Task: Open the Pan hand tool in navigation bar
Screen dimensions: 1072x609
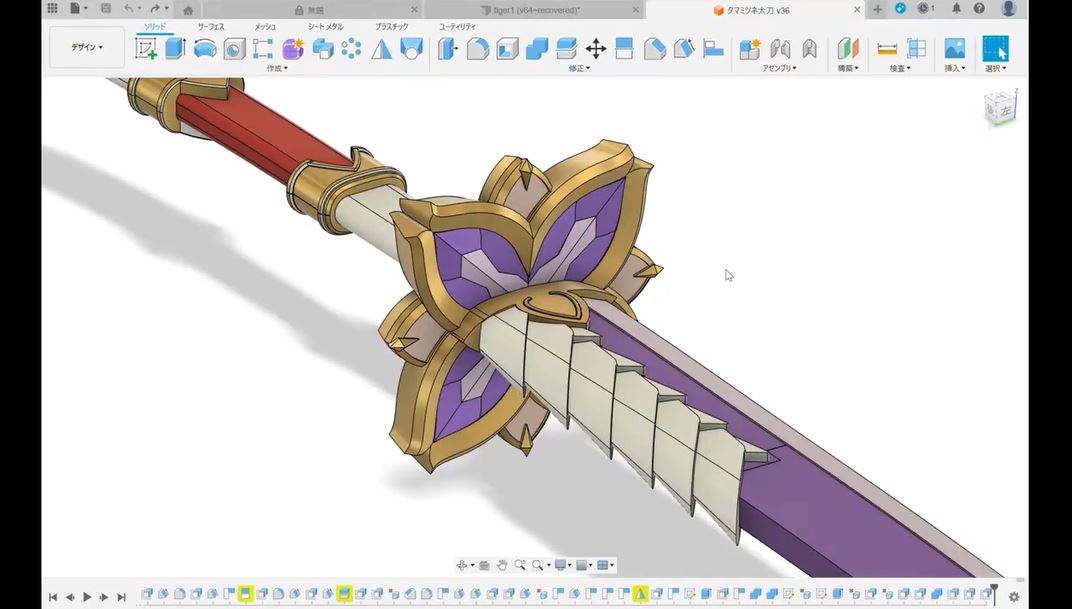Action: click(x=502, y=565)
